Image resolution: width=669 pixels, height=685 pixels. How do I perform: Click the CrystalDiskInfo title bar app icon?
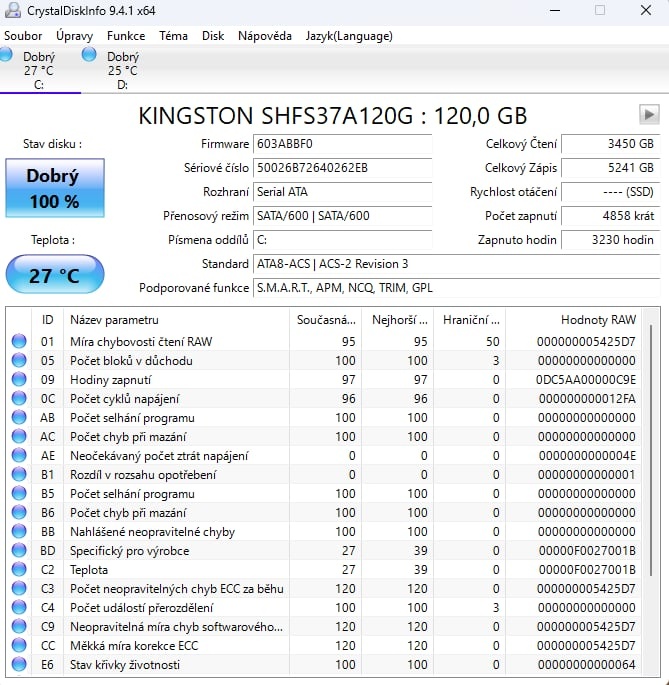click(12, 10)
